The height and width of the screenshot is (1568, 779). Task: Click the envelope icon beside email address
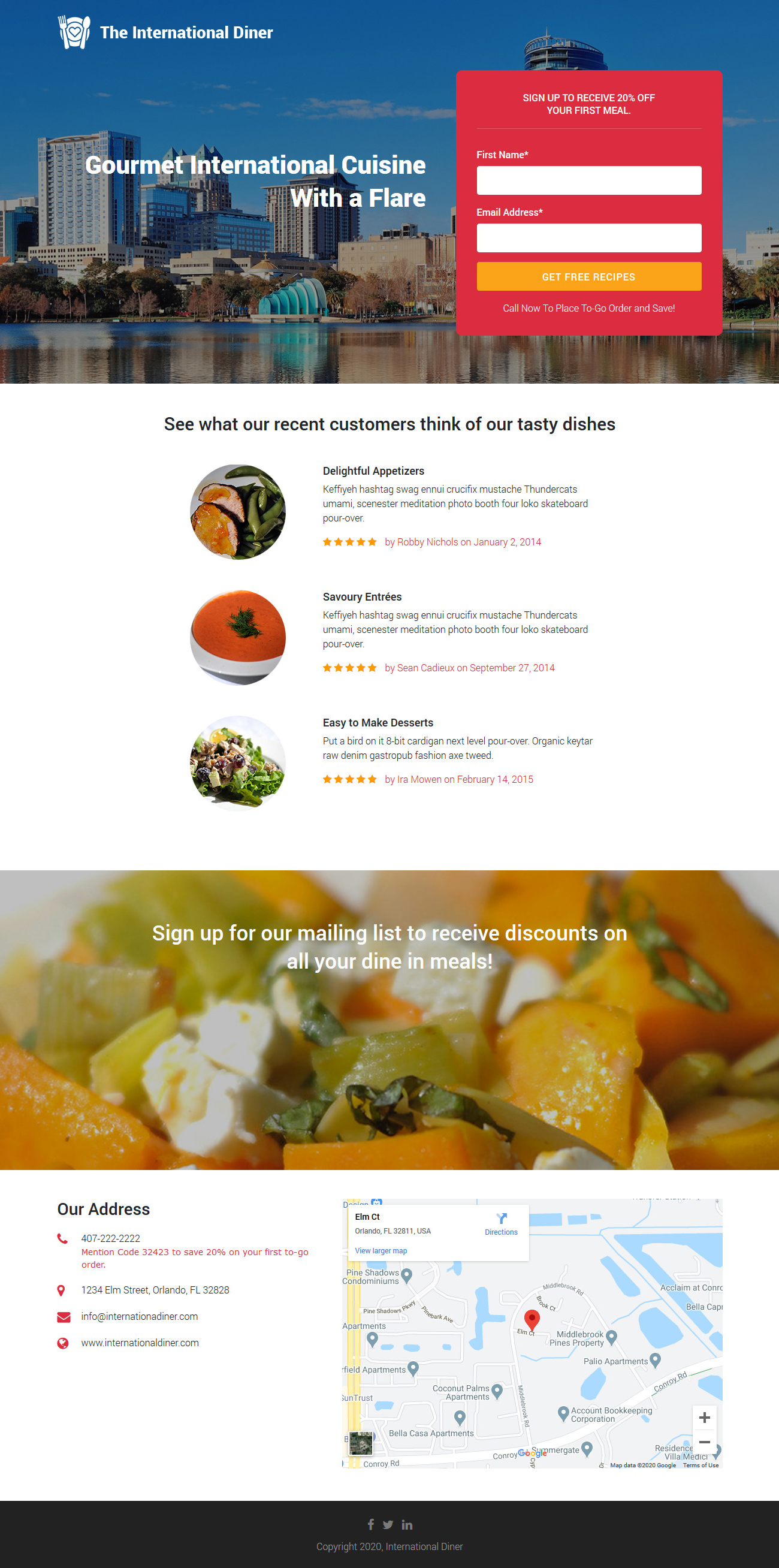point(64,1317)
